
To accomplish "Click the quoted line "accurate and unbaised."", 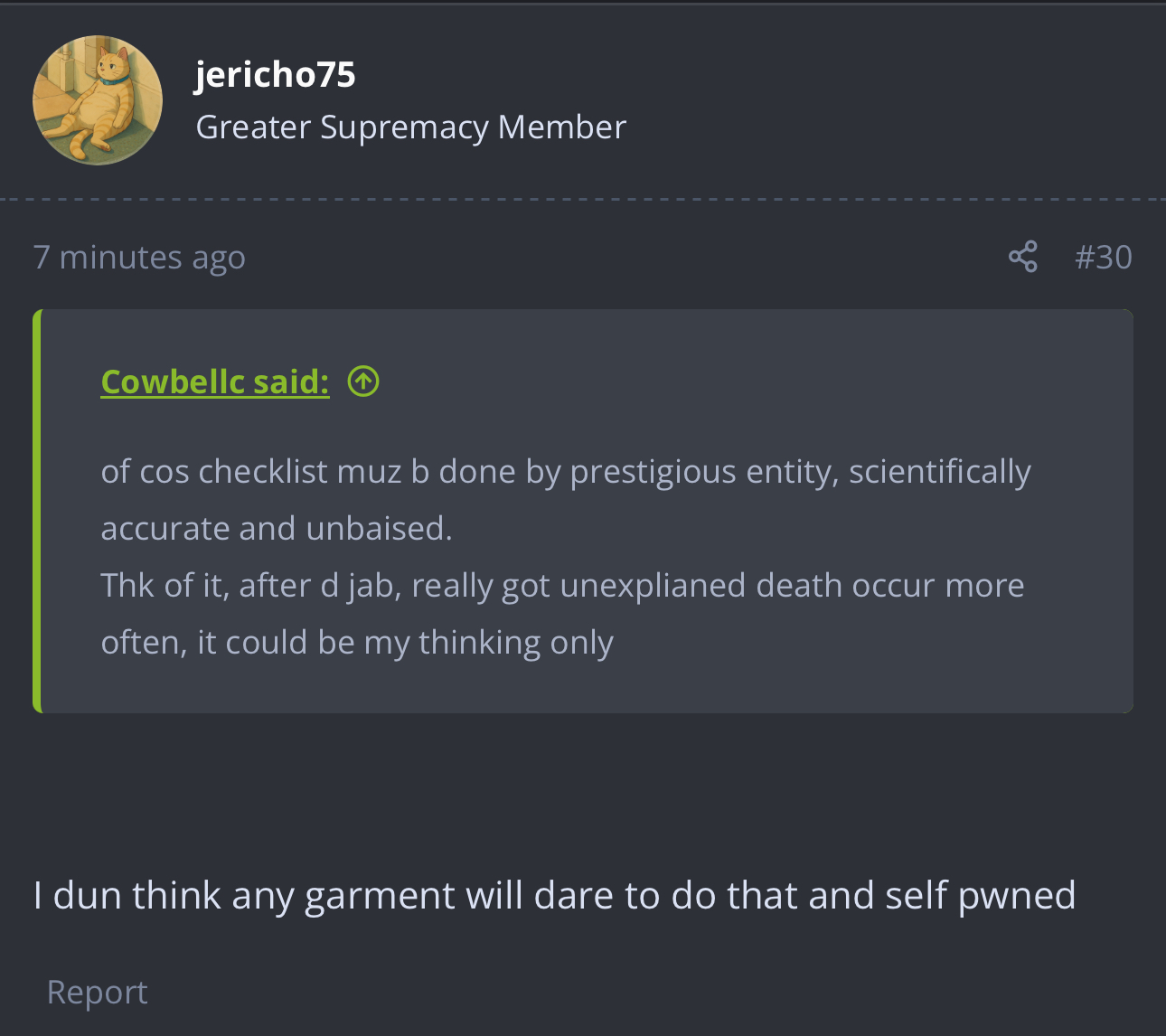I will coord(277,529).
